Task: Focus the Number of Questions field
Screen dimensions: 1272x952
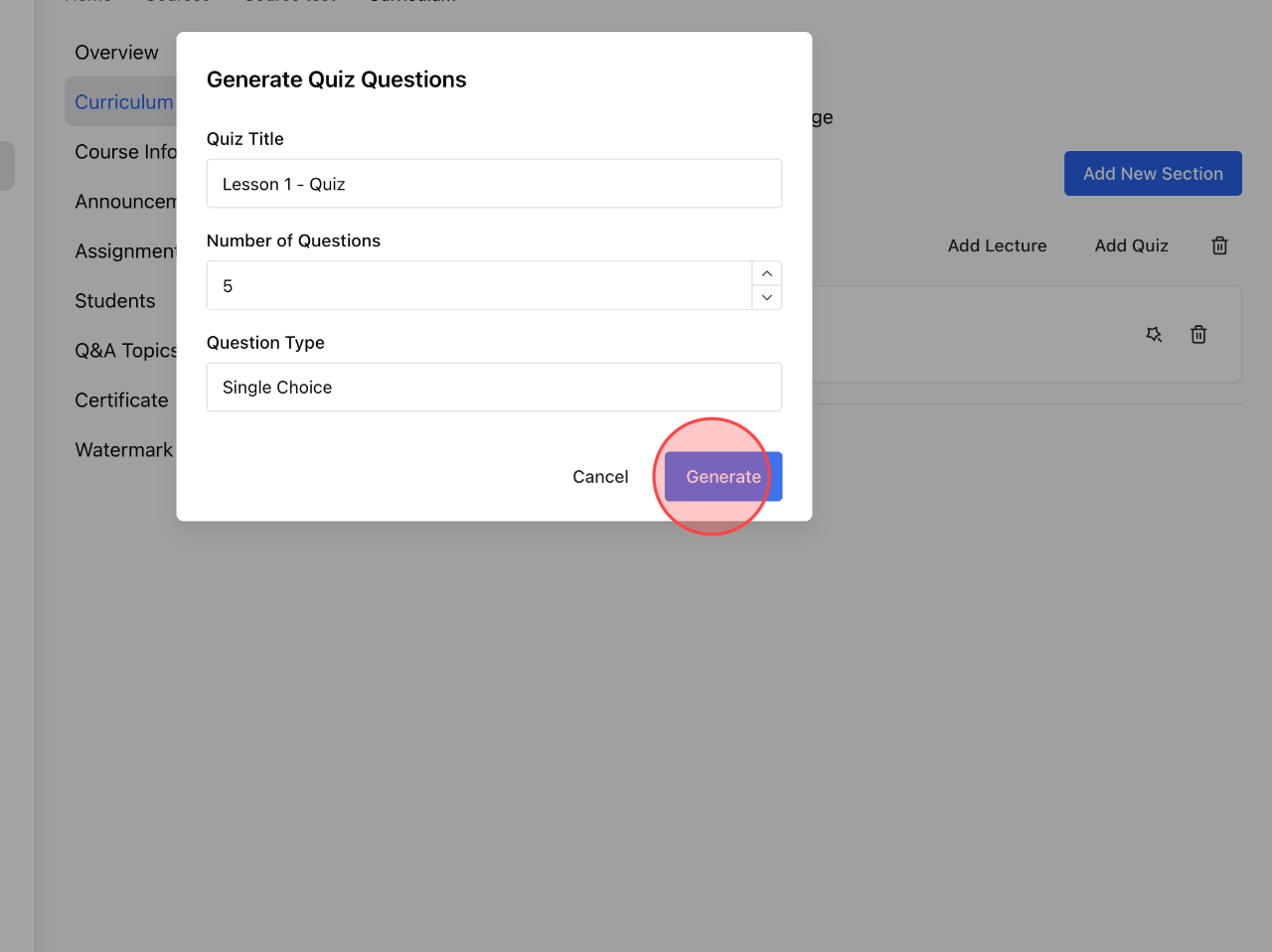Action: (x=479, y=285)
